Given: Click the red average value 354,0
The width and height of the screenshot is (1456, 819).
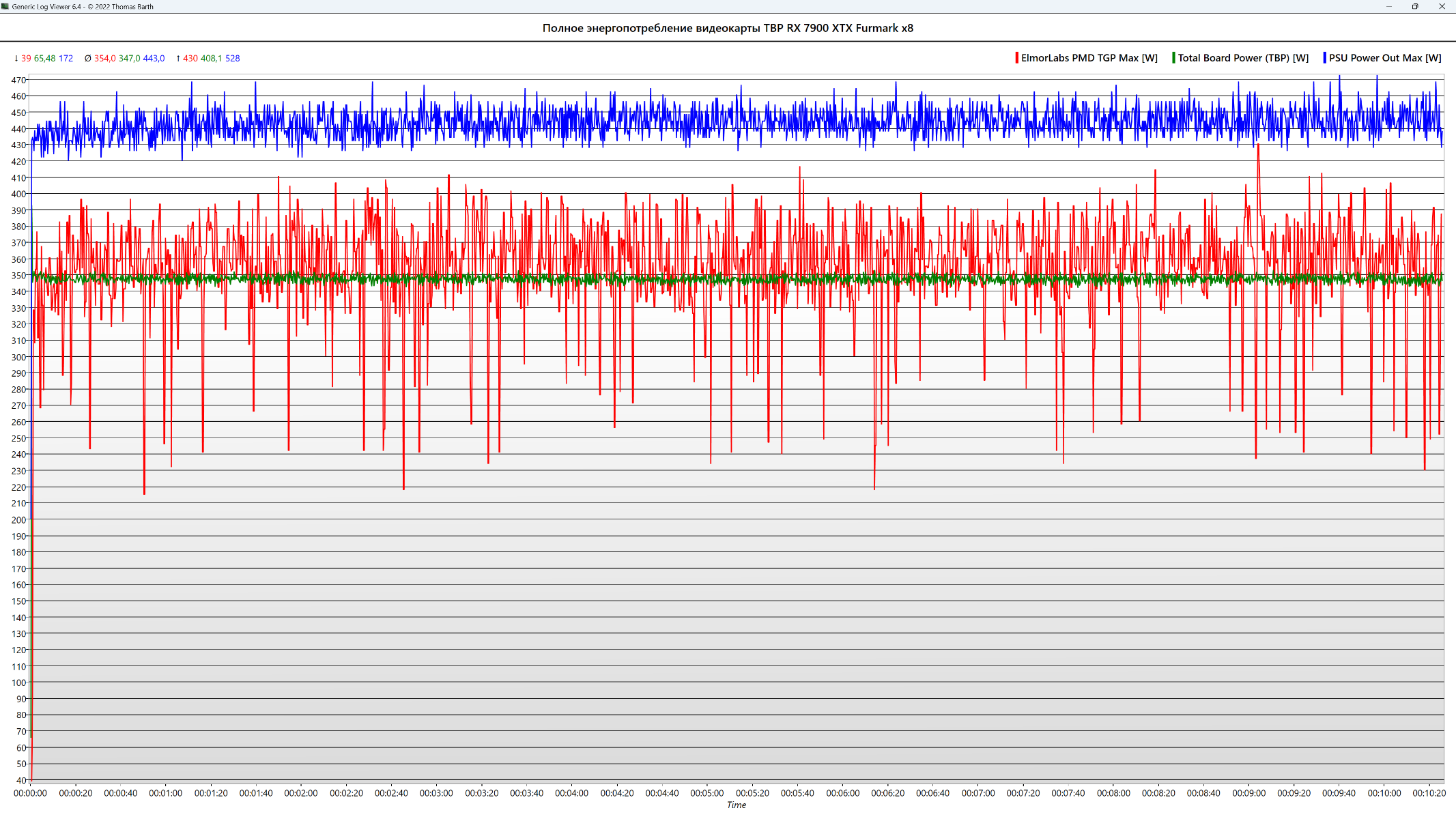Looking at the screenshot, I should click(x=105, y=59).
